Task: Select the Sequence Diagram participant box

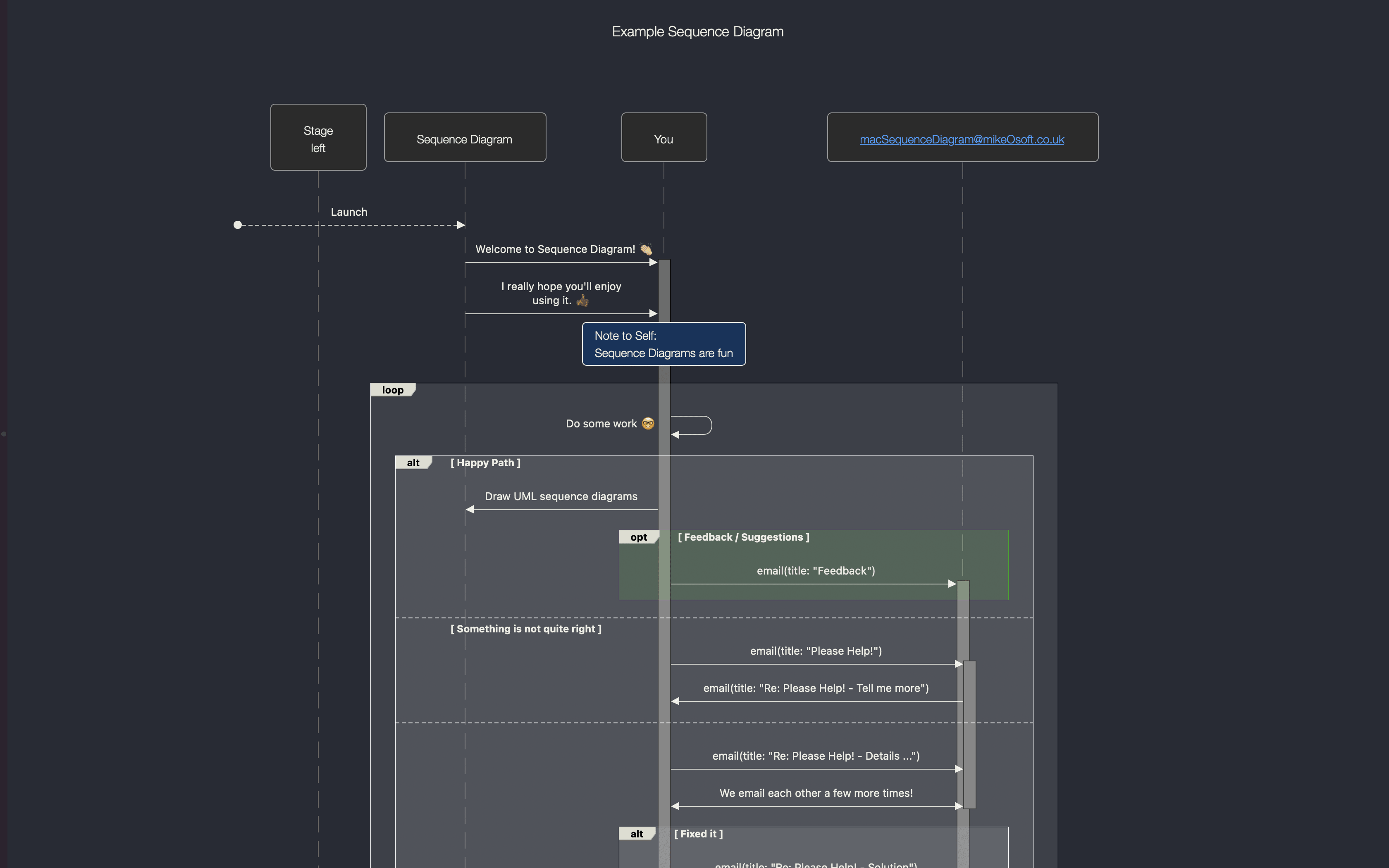Action: pyautogui.click(x=465, y=137)
